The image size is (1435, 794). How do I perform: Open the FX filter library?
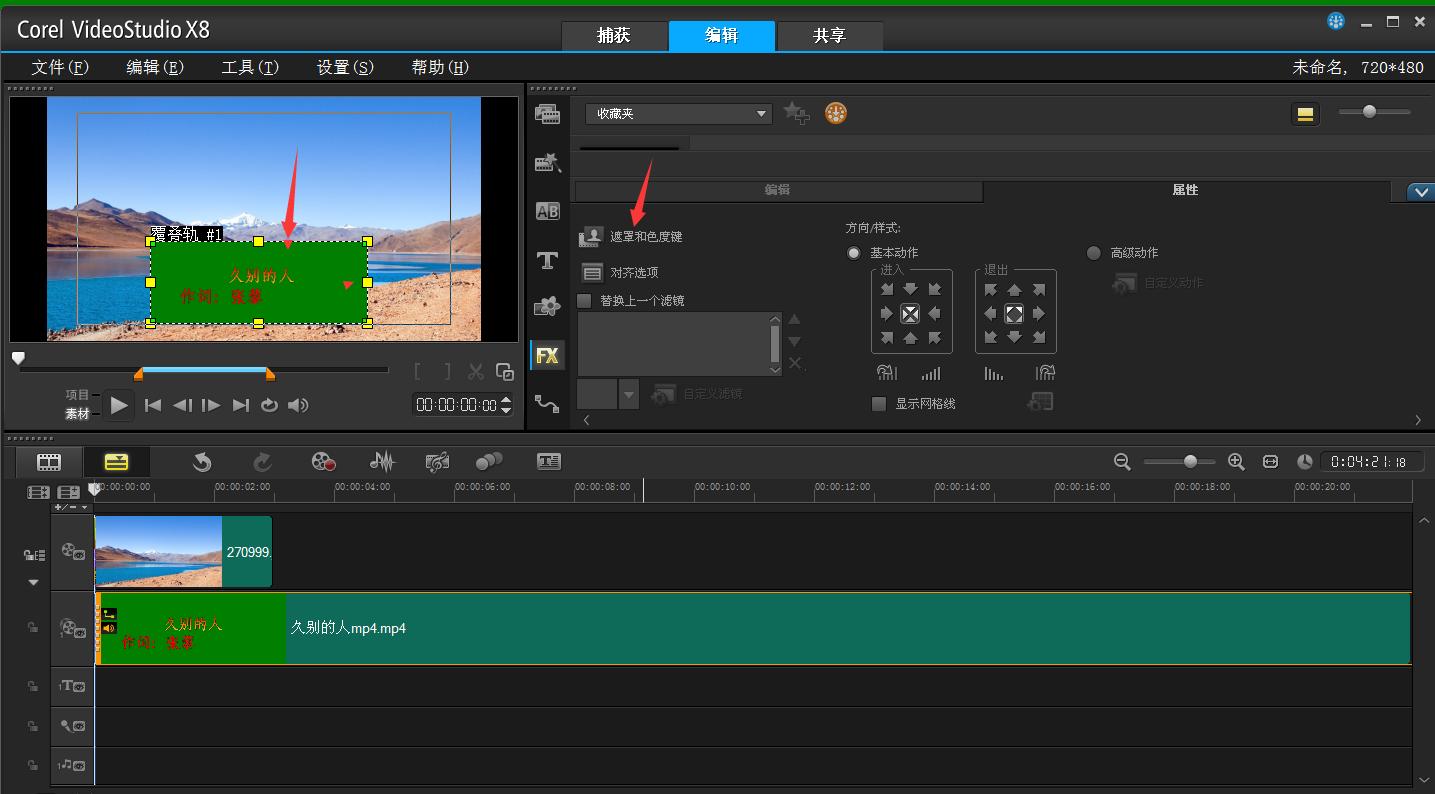tap(547, 355)
